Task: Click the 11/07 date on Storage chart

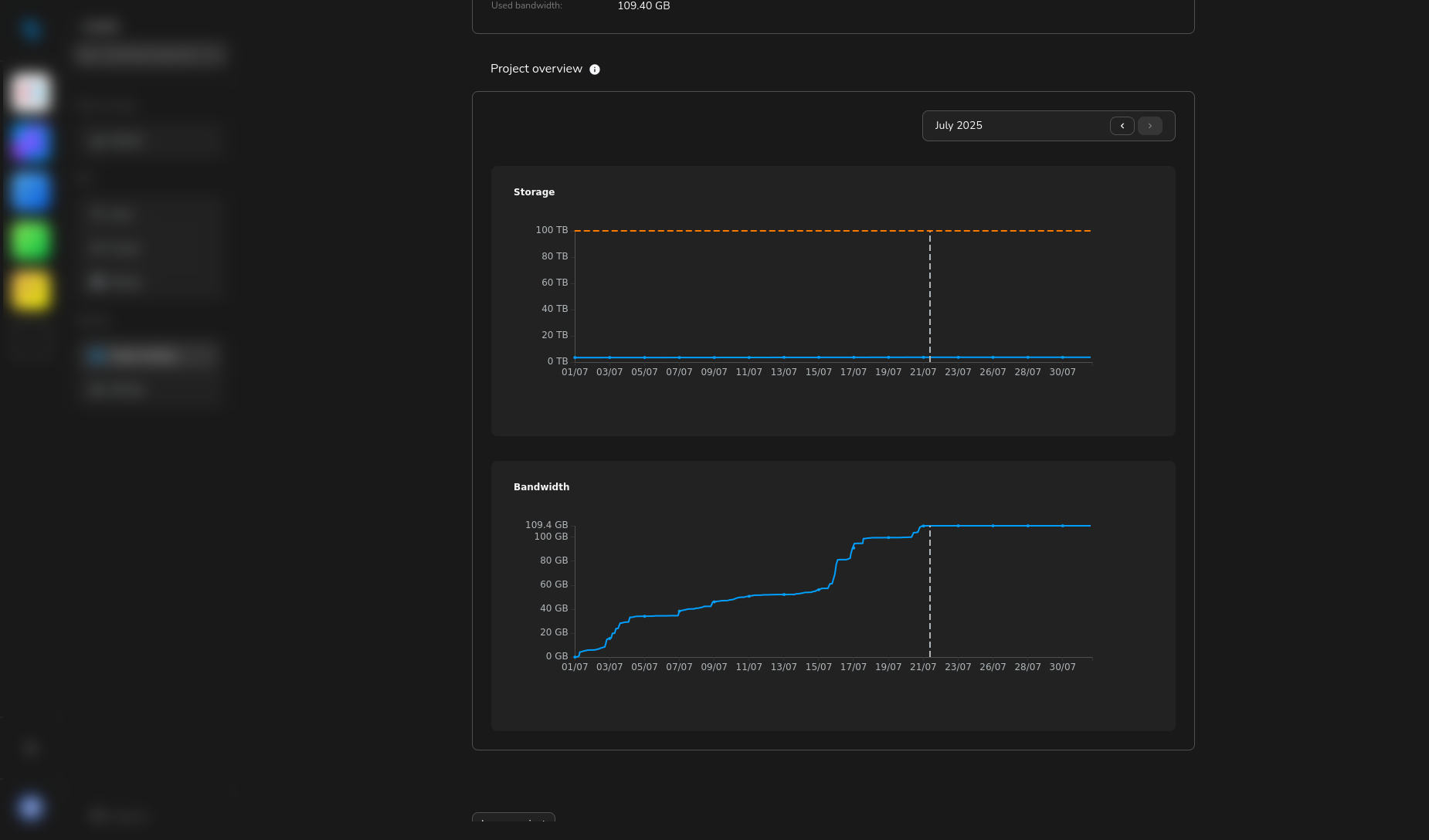Action: pos(748,372)
